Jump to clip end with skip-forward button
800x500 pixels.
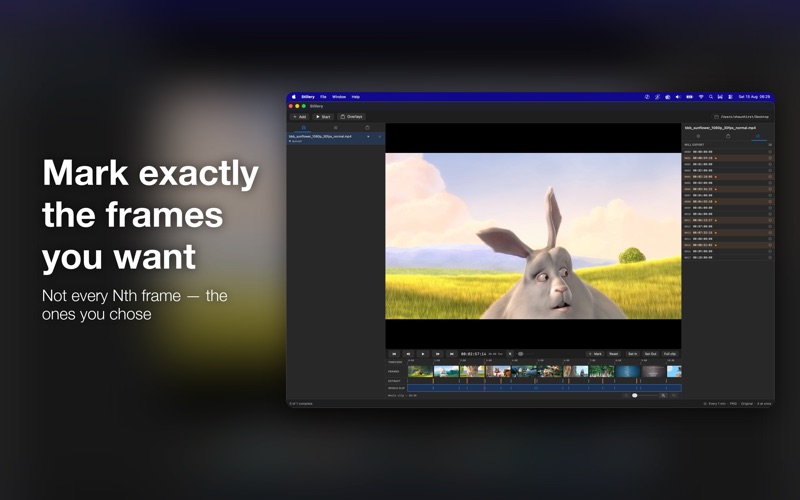pos(452,354)
